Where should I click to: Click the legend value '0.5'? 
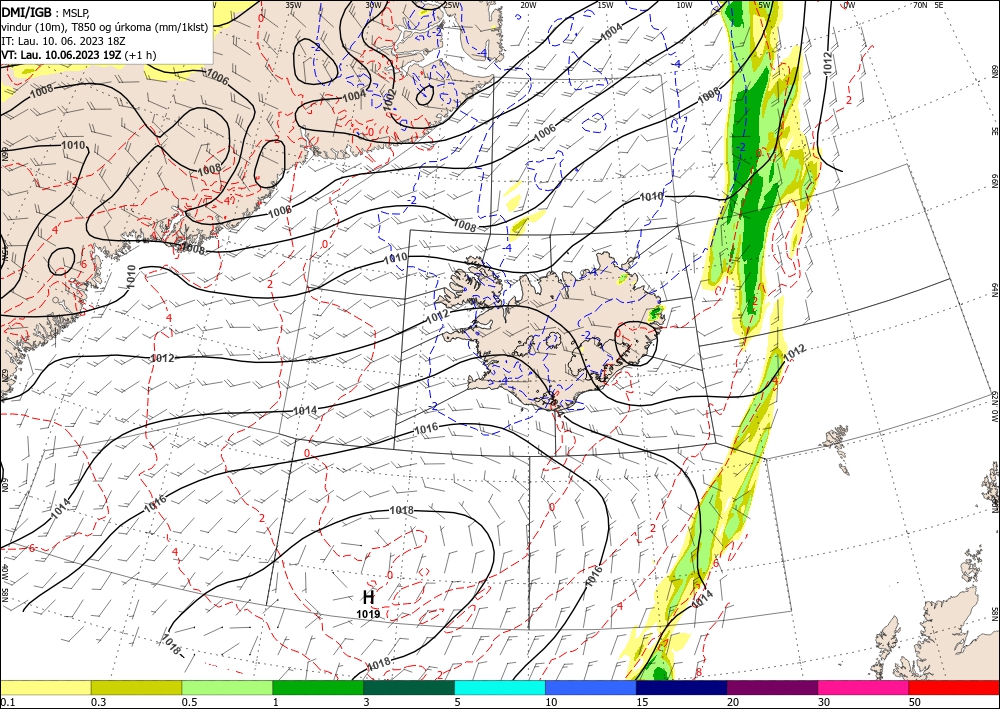(189, 702)
